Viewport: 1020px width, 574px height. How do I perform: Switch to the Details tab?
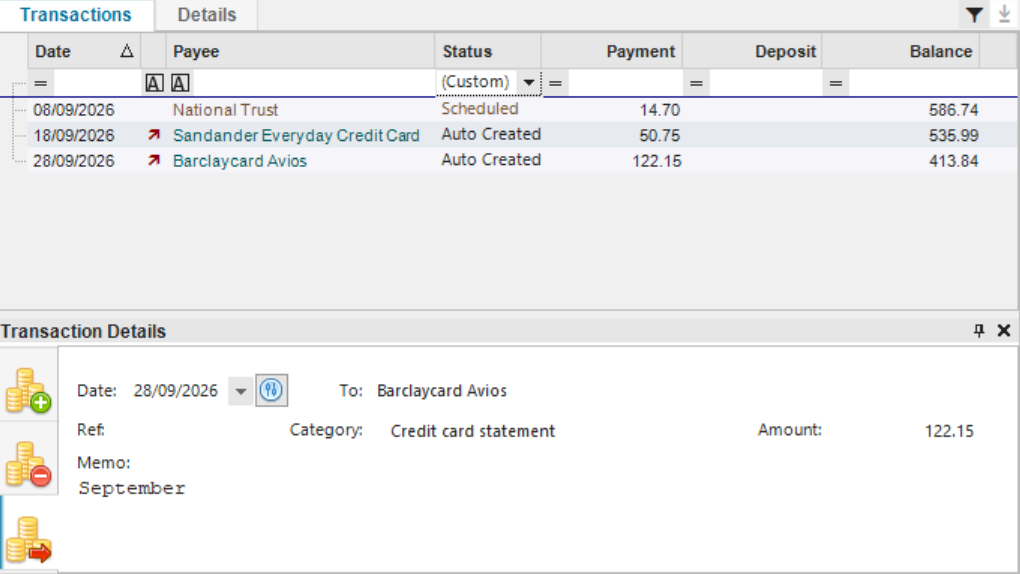click(x=207, y=15)
